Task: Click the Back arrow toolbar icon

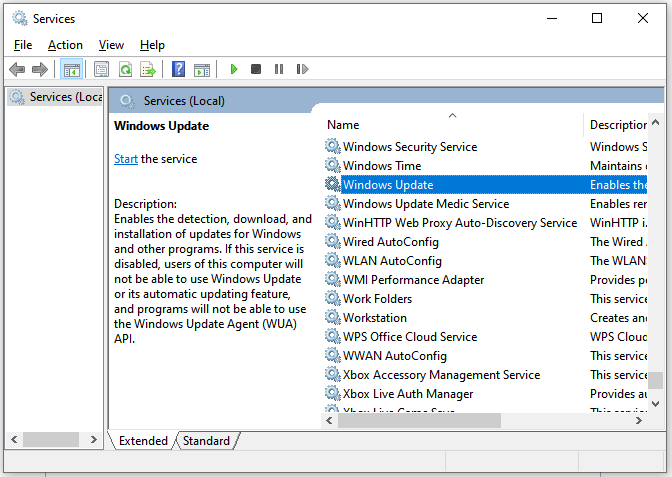Action: click(17, 69)
